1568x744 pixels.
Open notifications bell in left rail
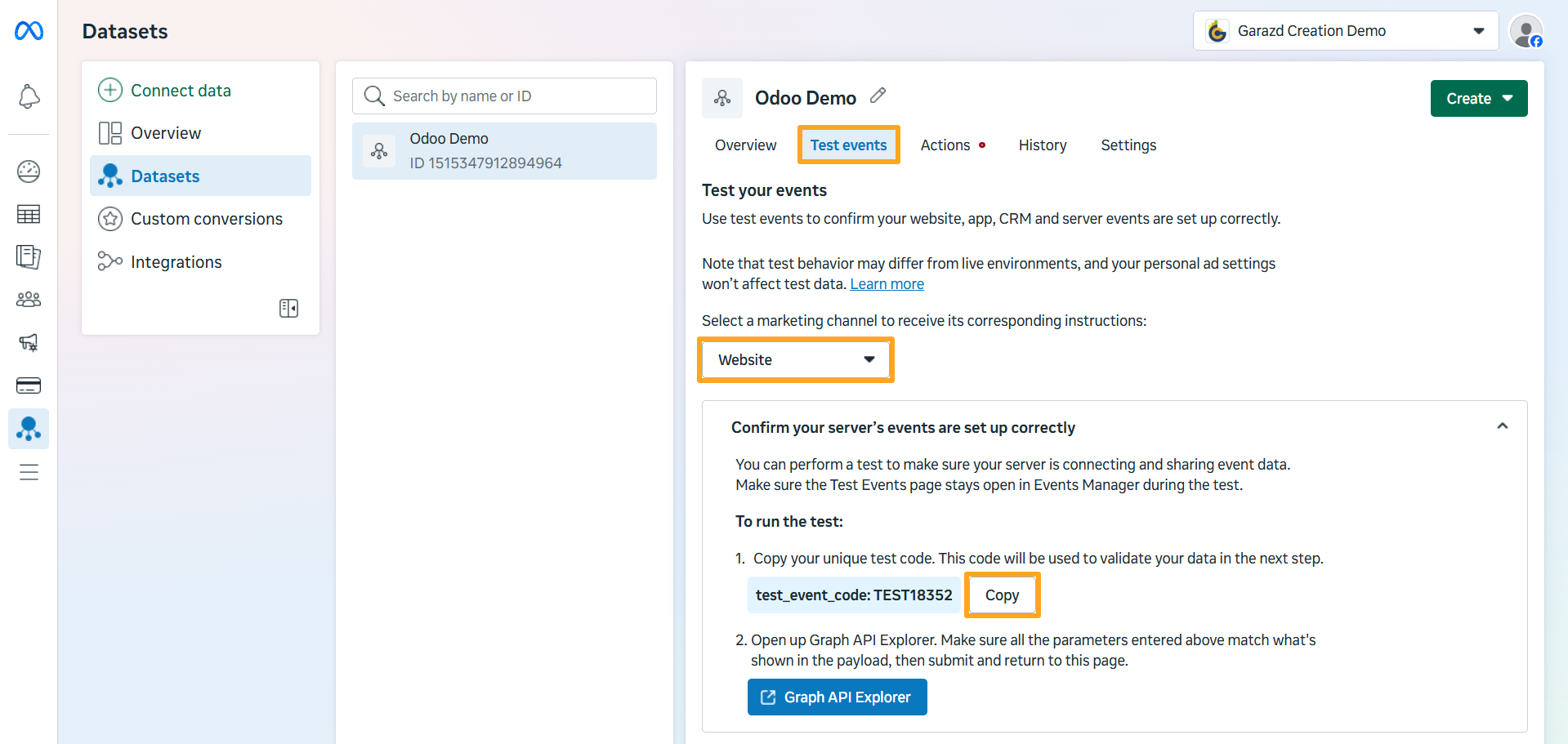29,96
